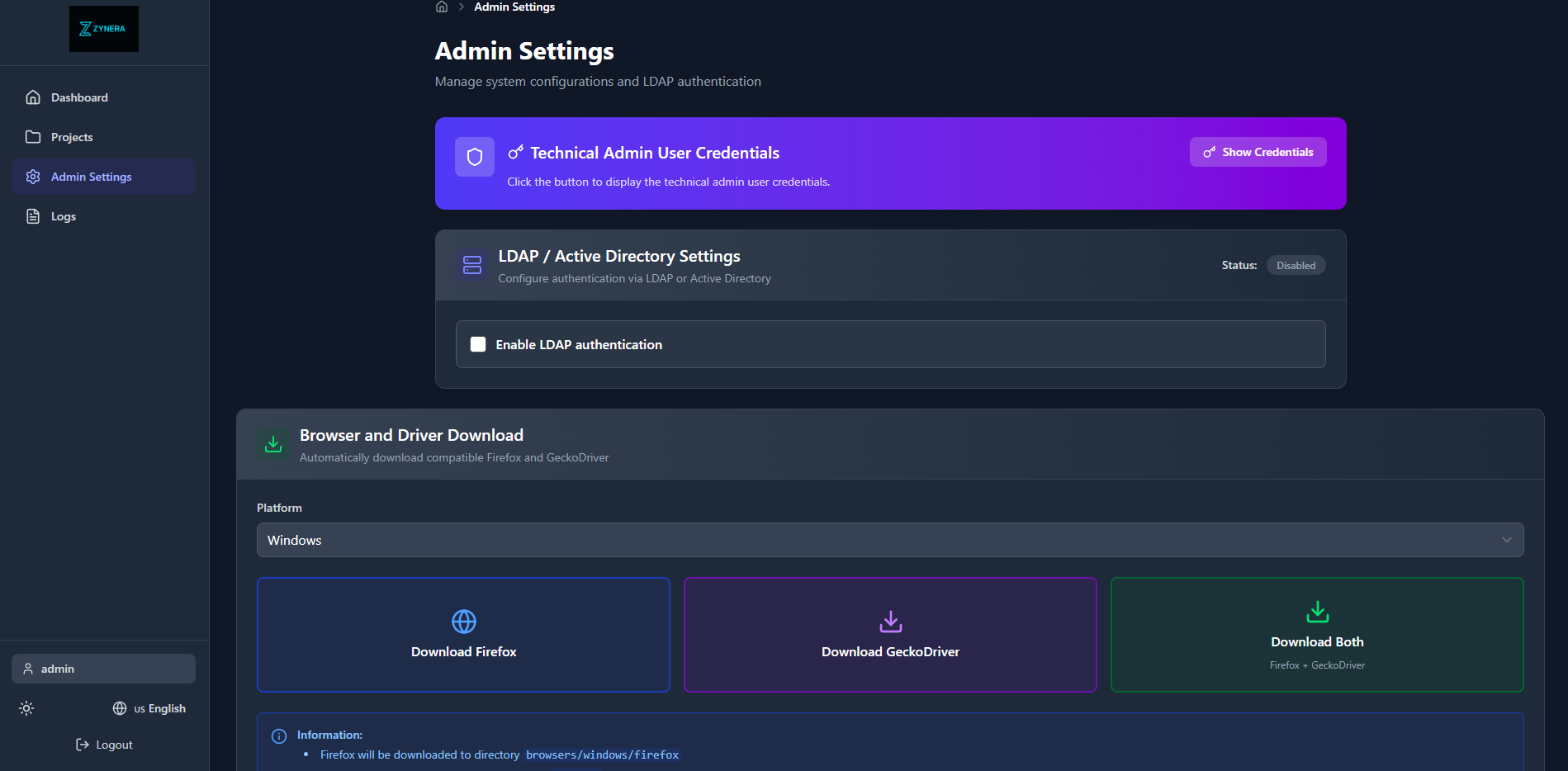Click Download Firefox button
Screen dimensions: 1568x771
[463, 635]
